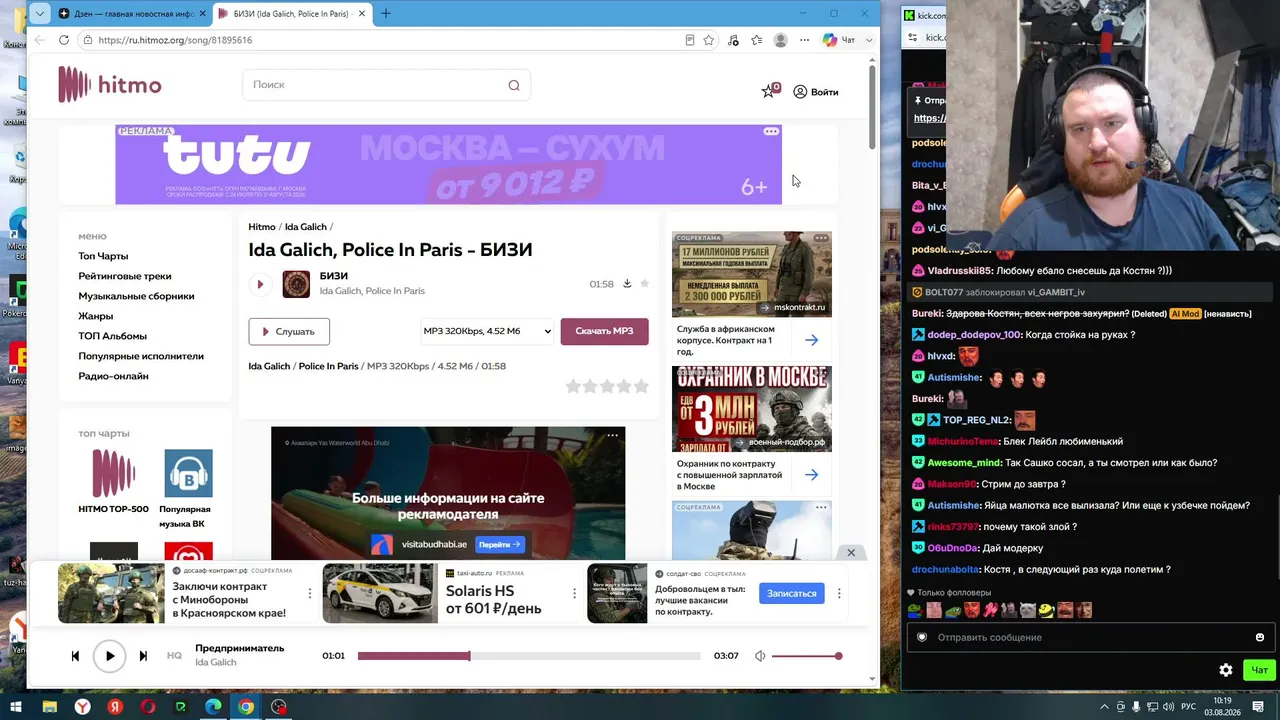The height and width of the screenshot is (720, 1280).
Task: Click the Записаться ad button
Action: (x=791, y=593)
